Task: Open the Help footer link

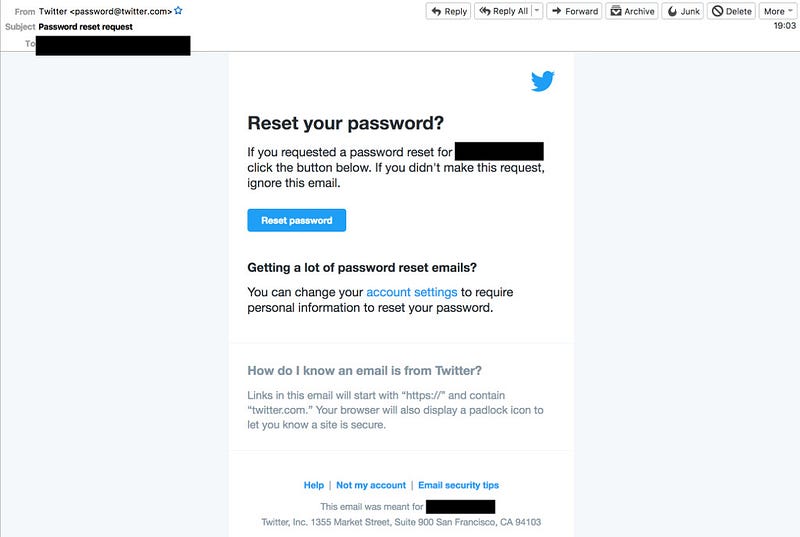Action: 314,485
